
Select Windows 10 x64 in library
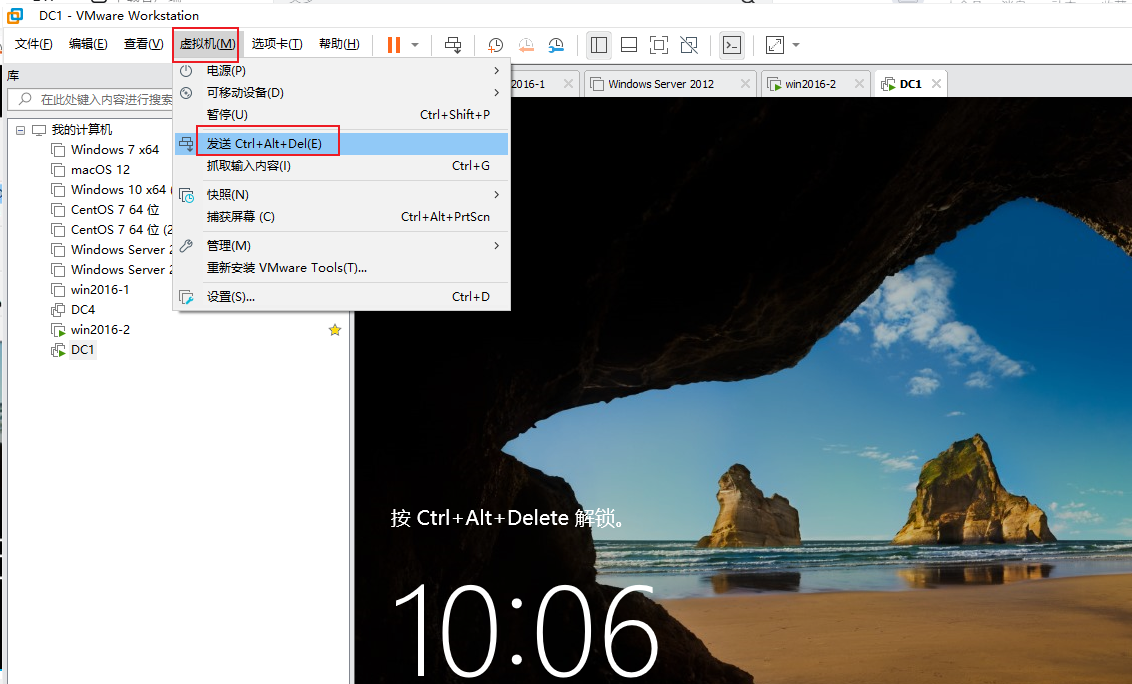[119, 190]
